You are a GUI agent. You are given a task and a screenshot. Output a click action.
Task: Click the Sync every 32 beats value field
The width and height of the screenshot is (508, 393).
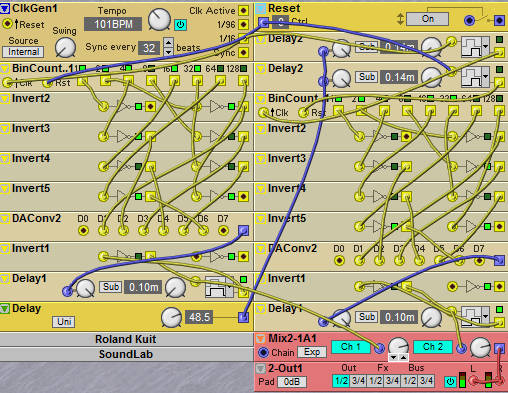tap(149, 48)
